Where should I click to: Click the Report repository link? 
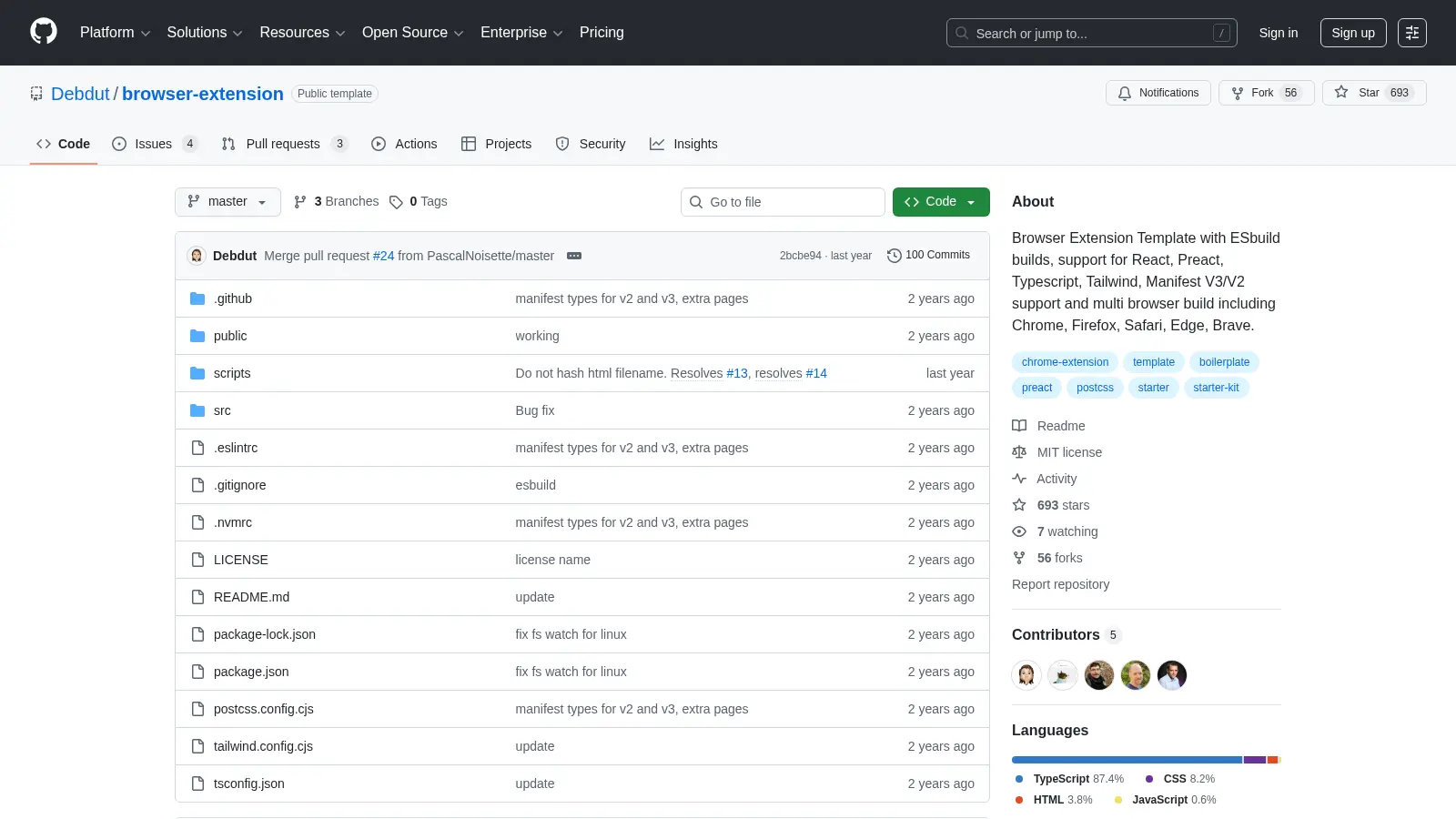tap(1060, 584)
